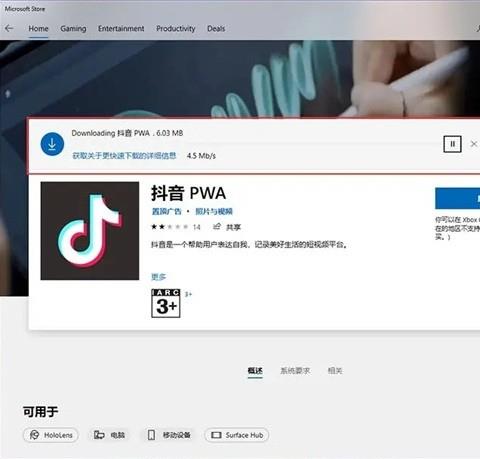
Task: Select the 电脑 PC device chip
Action: tap(109, 435)
